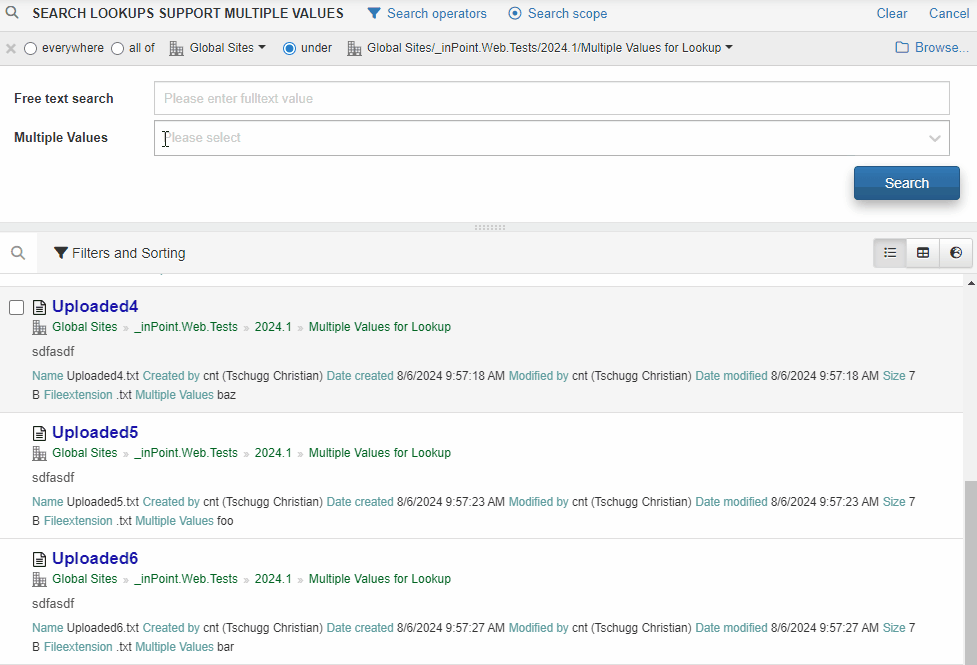Select the everywhere radio option
This screenshot has width=977, height=665.
31,48
